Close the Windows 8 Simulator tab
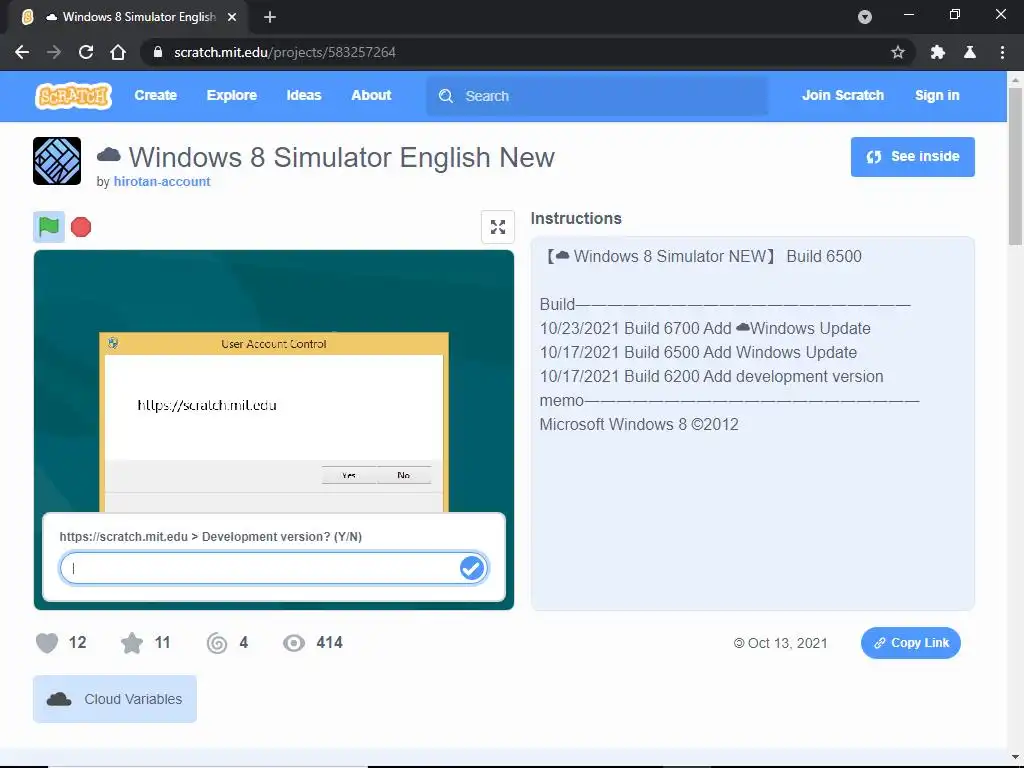This screenshot has height=768, width=1024. point(232,17)
